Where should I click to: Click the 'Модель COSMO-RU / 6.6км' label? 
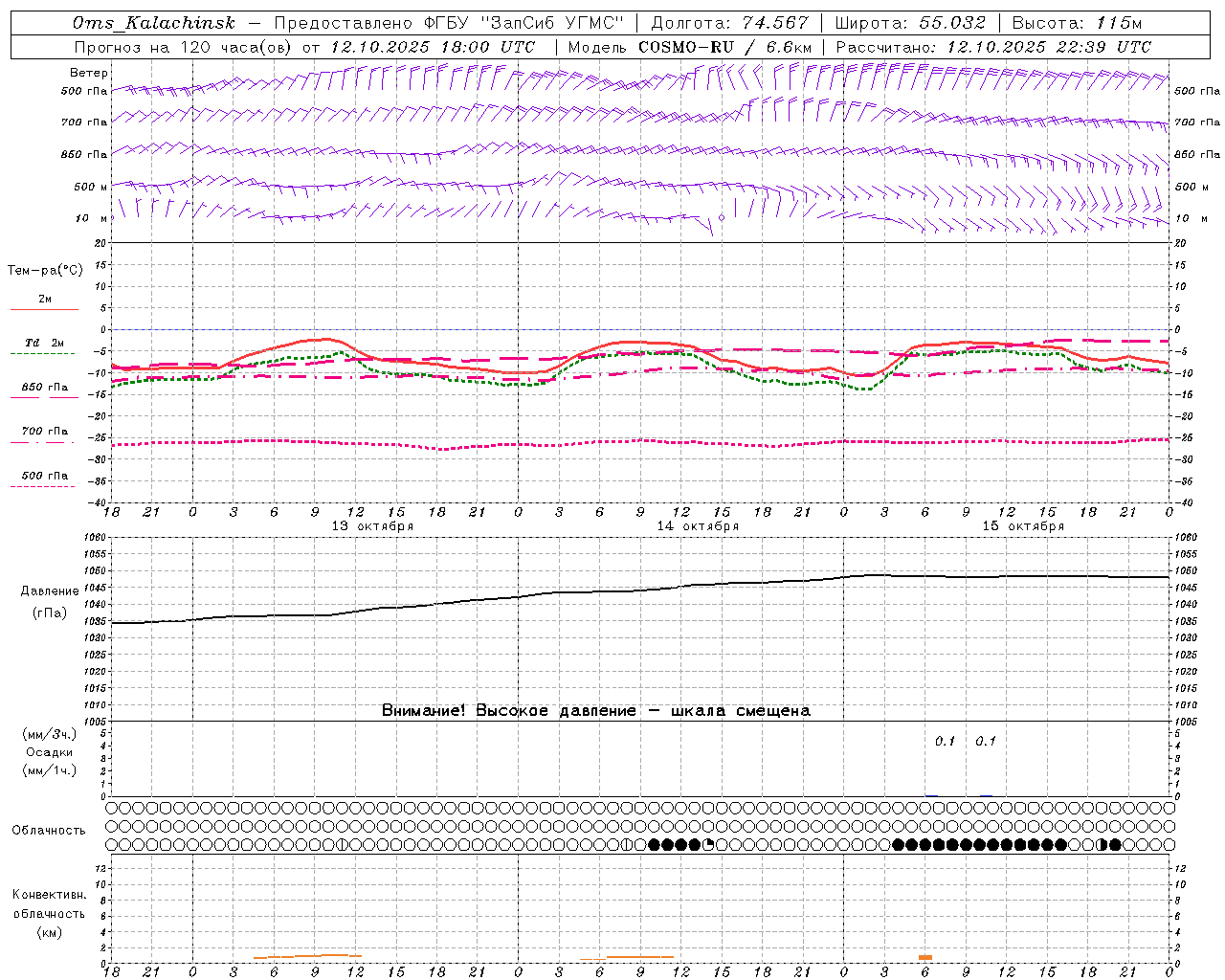tap(690, 47)
